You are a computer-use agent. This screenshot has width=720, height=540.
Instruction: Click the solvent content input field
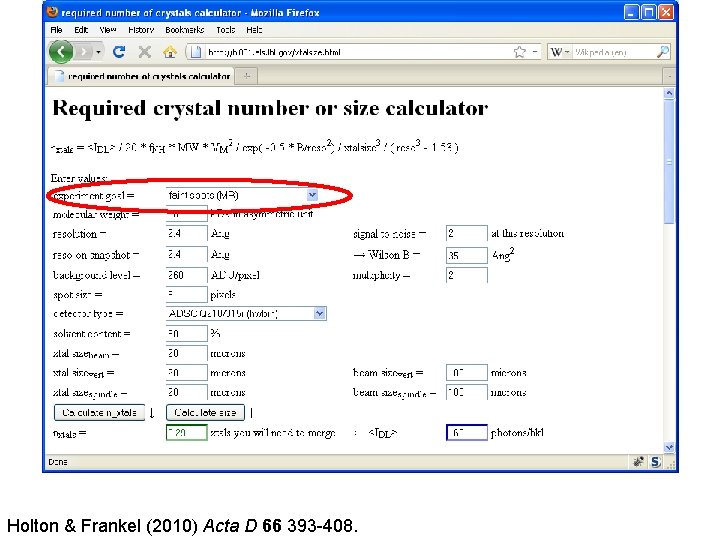tap(186, 333)
